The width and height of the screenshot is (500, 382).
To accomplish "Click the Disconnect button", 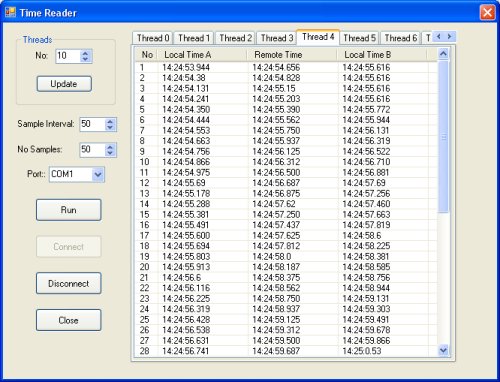I will [x=68, y=283].
